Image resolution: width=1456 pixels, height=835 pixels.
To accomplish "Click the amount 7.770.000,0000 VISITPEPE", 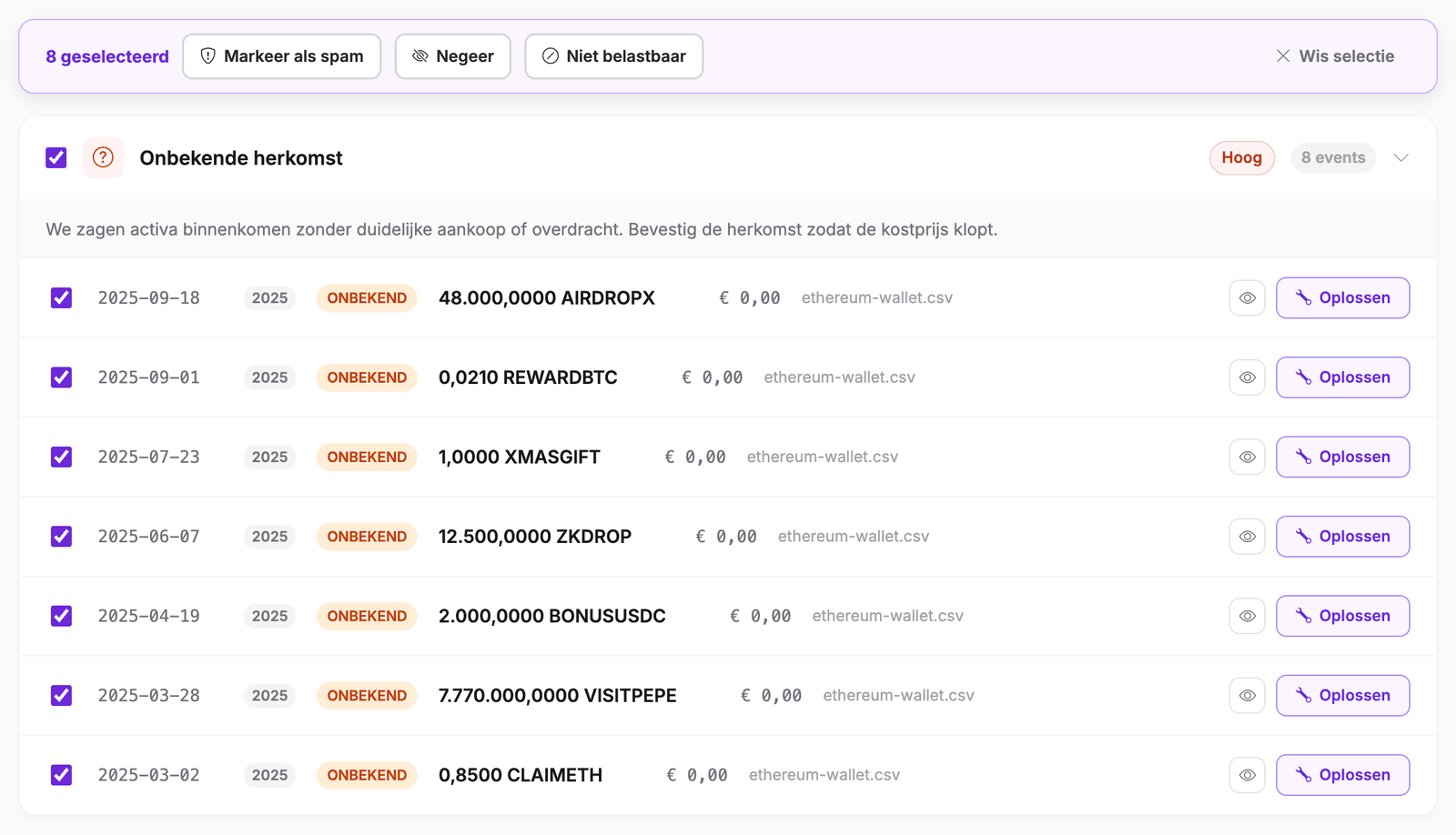I will pyautogui.click(x=558, y=696).
